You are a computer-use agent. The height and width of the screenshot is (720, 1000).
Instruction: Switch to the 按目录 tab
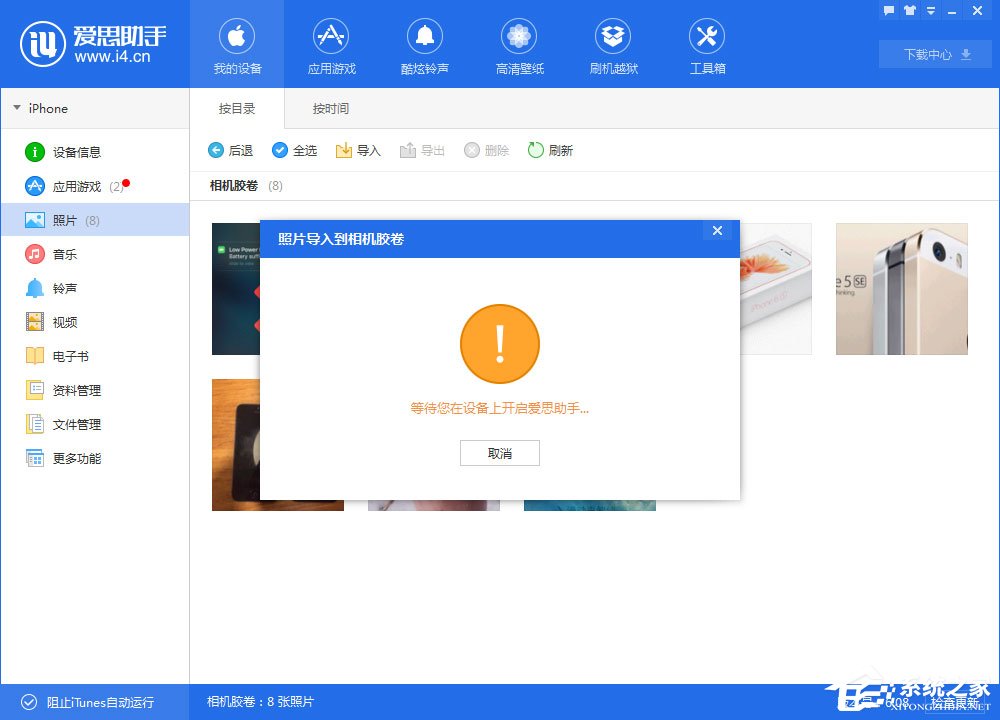coord(236,108)
